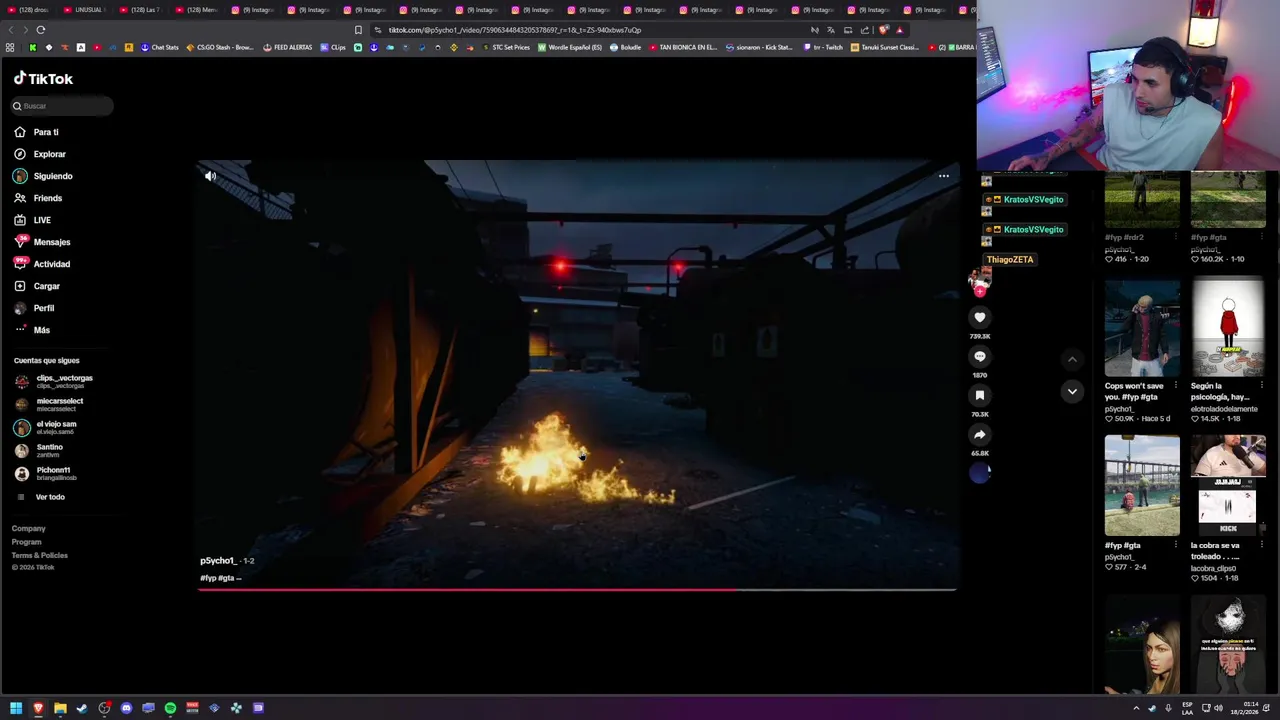The width and height of the screenshot is (1280, 720).
Task: Mute the video with speaker icon
Action: pos(210,176)
